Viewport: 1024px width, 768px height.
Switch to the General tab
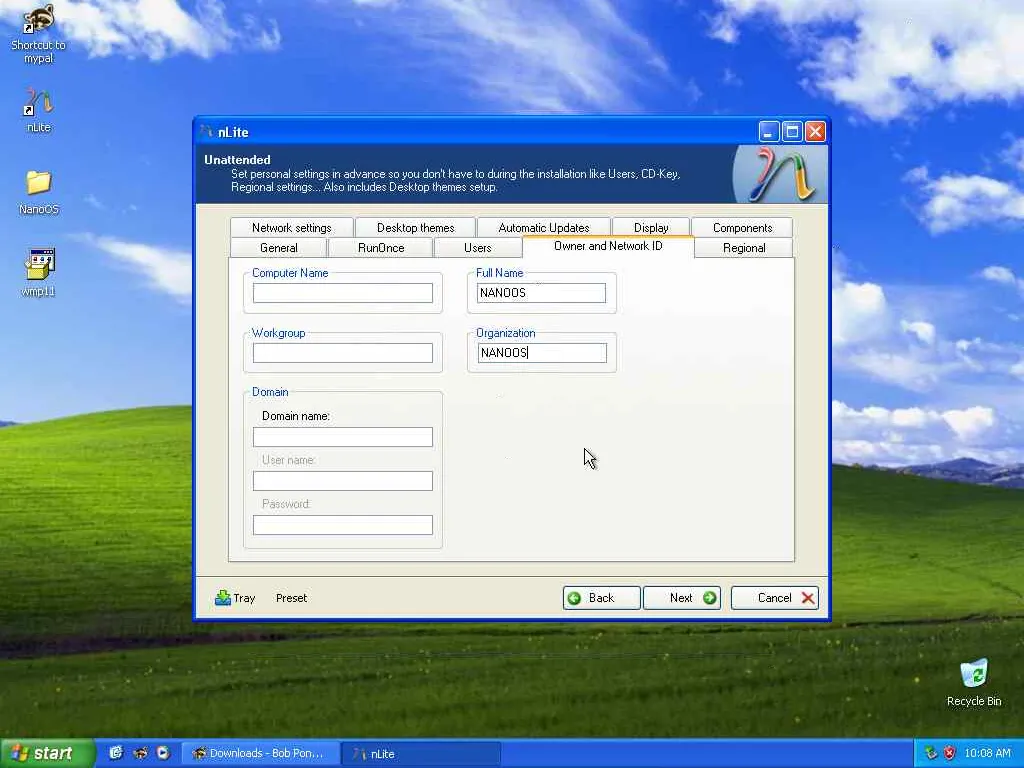(x=279, y=248)
